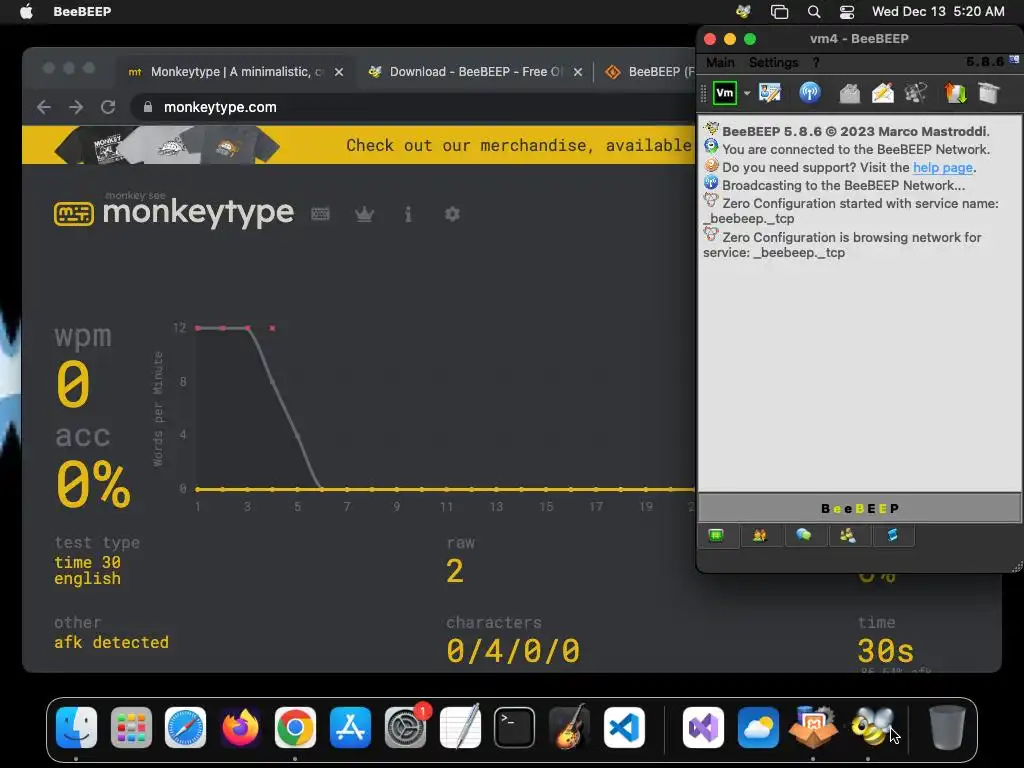The height and width of the screenshot is (768, 1024).
Task: Click the BeeBEEP bee icon in menu bar
Action: tap(743, 12)
